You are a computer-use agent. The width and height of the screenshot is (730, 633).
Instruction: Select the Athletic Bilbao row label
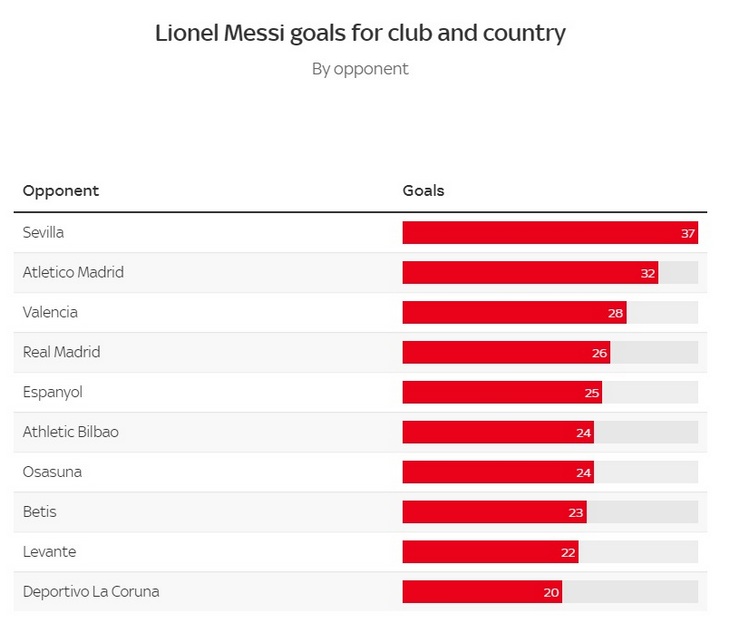tap(70, 432)
